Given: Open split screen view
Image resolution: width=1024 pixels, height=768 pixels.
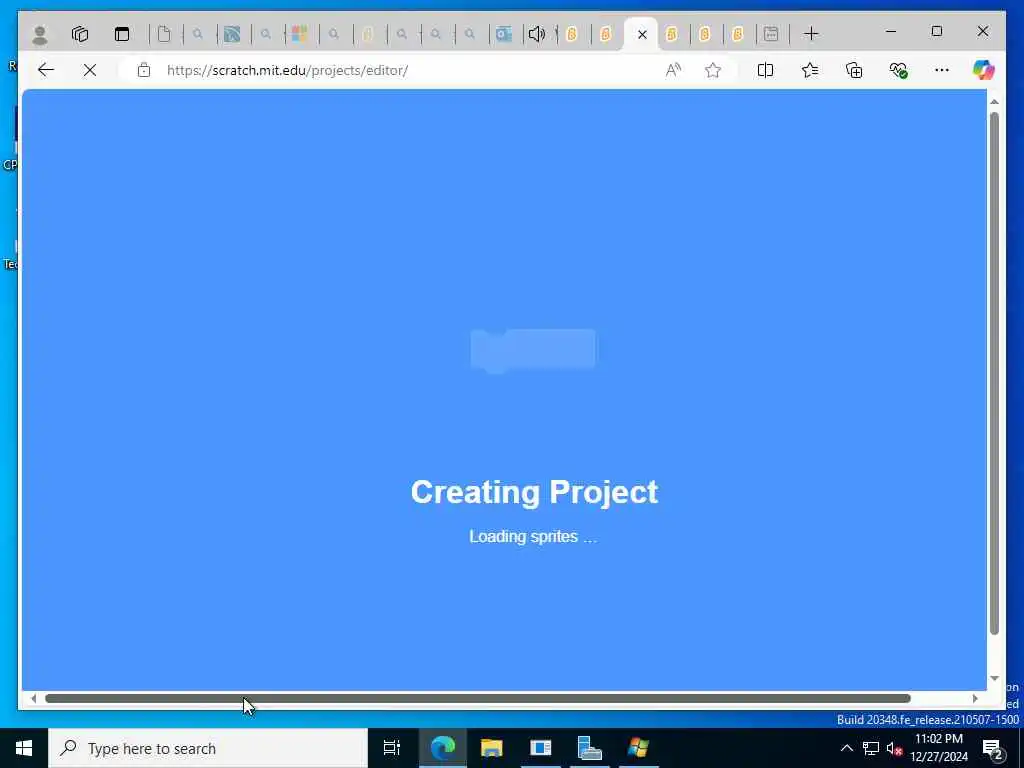Looking at the screenshot, I should click(x=765, y=70).
